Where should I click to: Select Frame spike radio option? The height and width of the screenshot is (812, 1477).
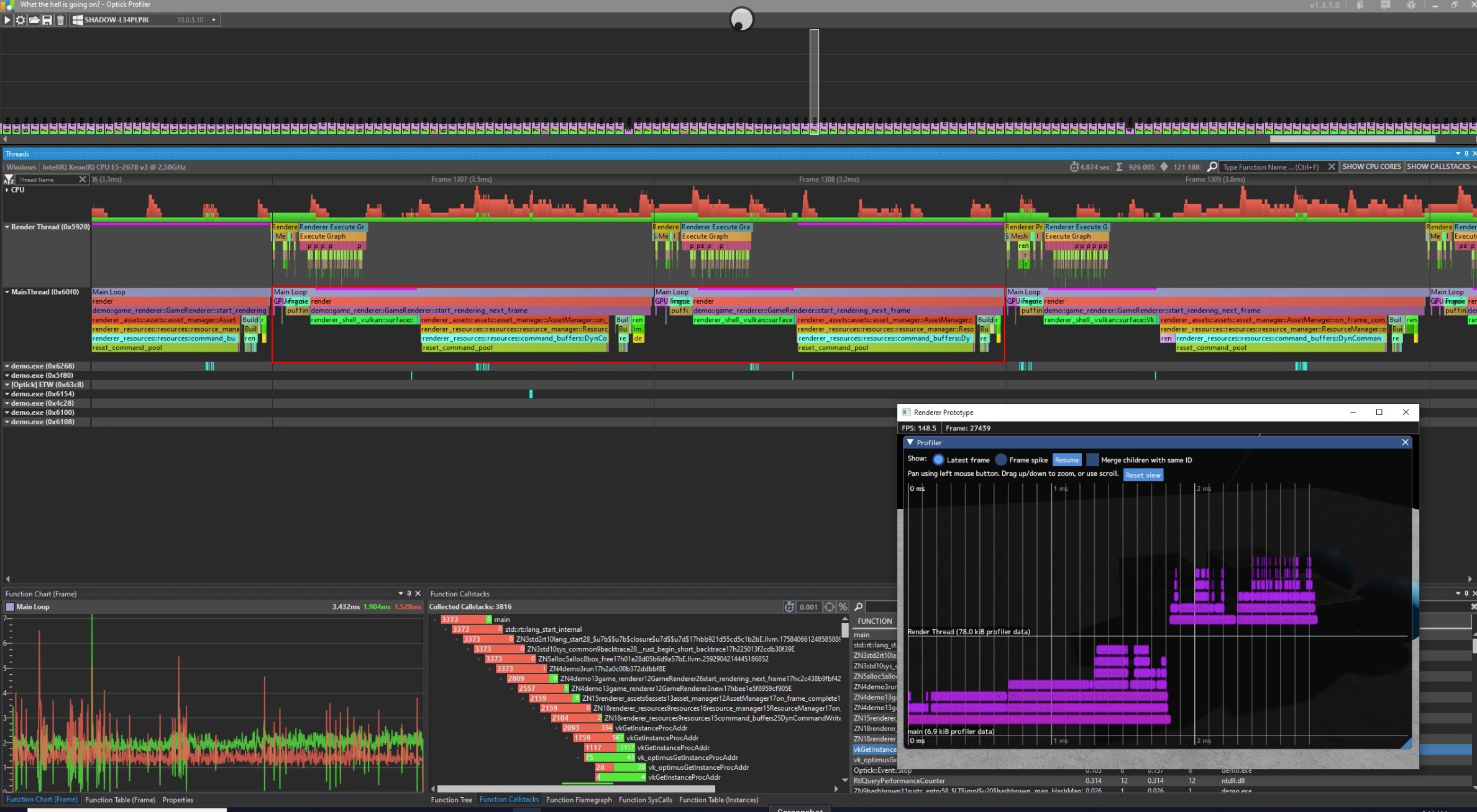pyautogui.click(x=1001, y=460)
